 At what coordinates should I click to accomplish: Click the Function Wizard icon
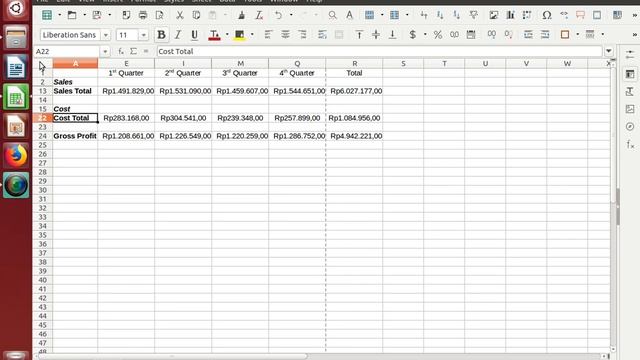click(121, 51)
